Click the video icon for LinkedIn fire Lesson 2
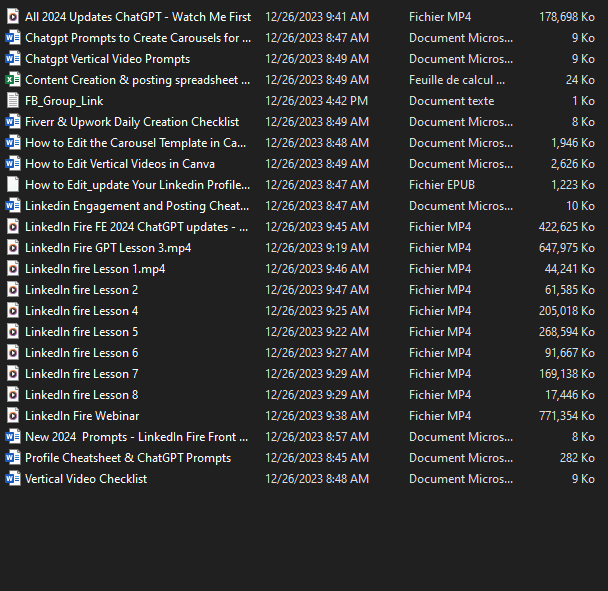The height and width of the screenshot is (591, 608). coord(13,290)
